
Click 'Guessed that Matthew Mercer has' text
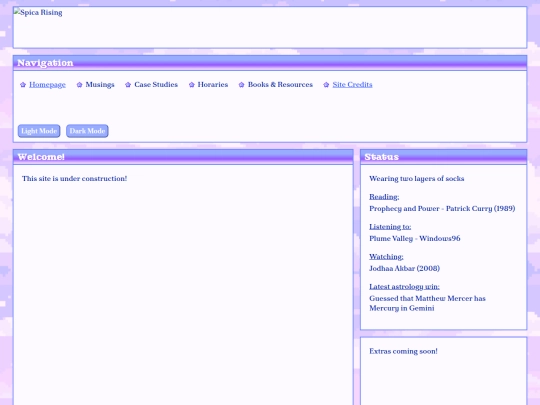(x=427, y=299)
